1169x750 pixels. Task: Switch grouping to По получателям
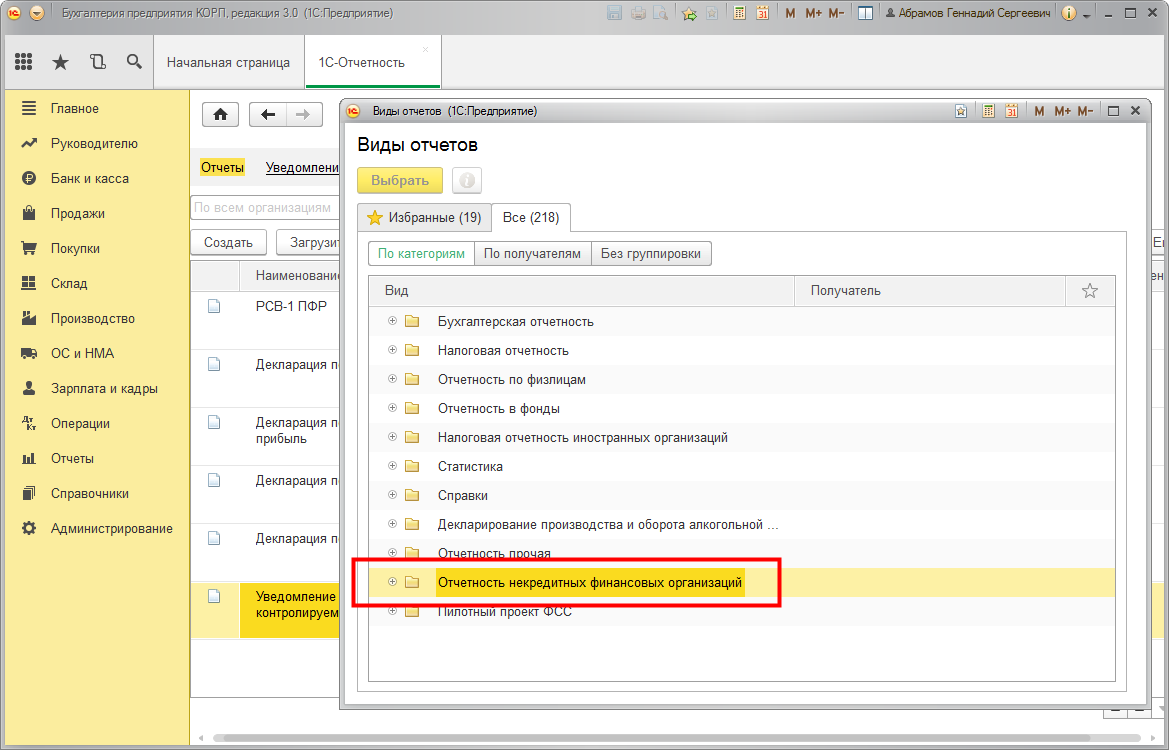[532, 253]
